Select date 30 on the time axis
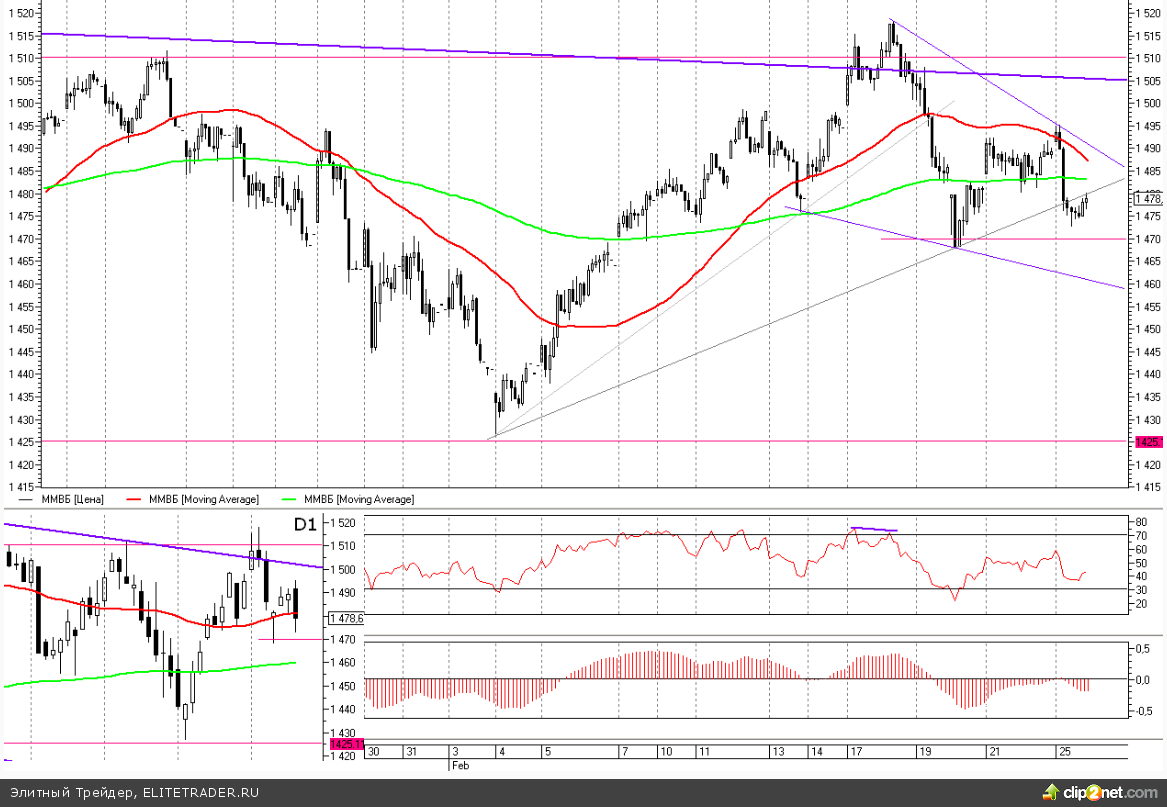The image size is (1167, 807). click(374, 751)
